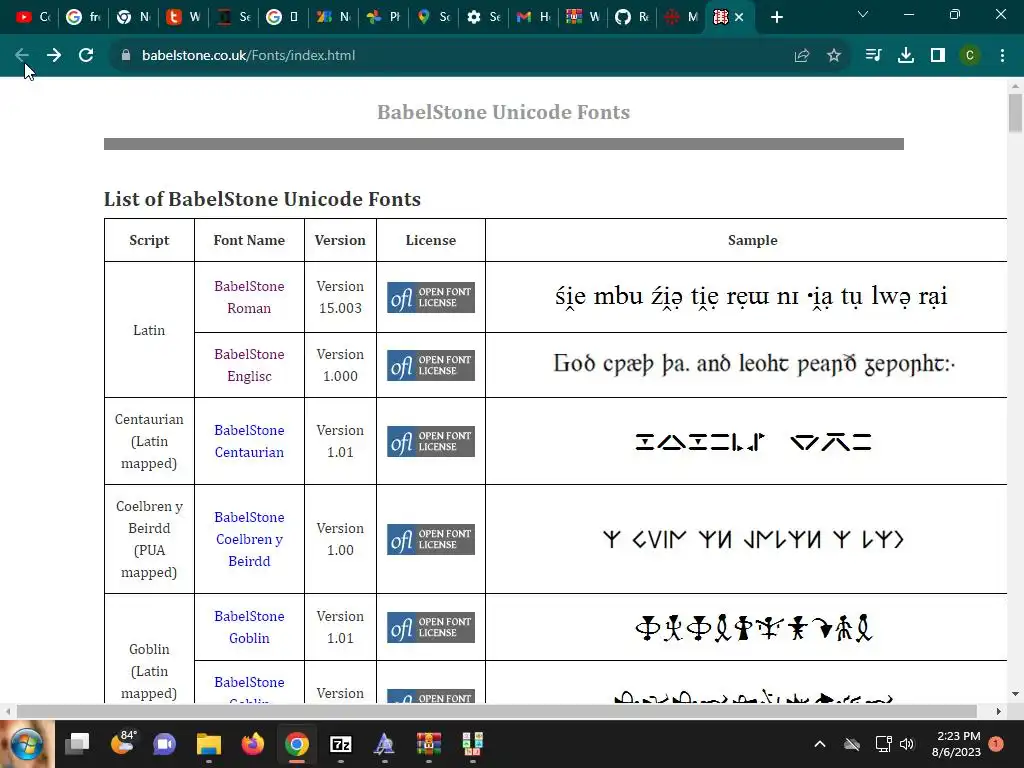Open a new tab with plus button
This screenshot has width=1024, height=768.
coord(776,18)
